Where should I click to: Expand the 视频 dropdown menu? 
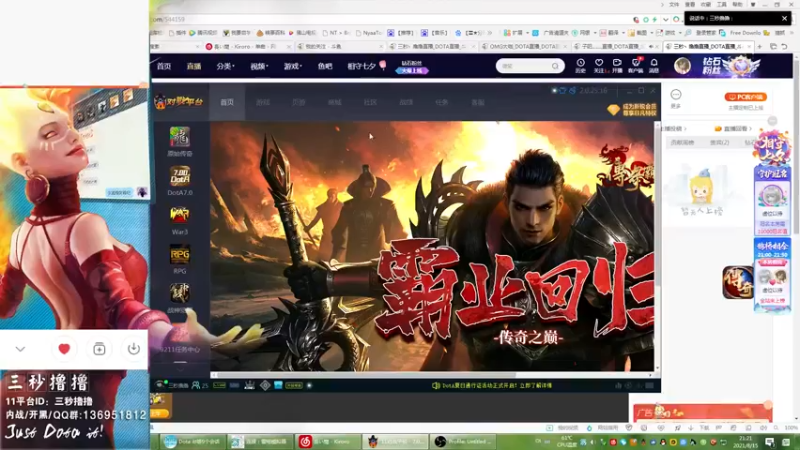tap(259, 66)
